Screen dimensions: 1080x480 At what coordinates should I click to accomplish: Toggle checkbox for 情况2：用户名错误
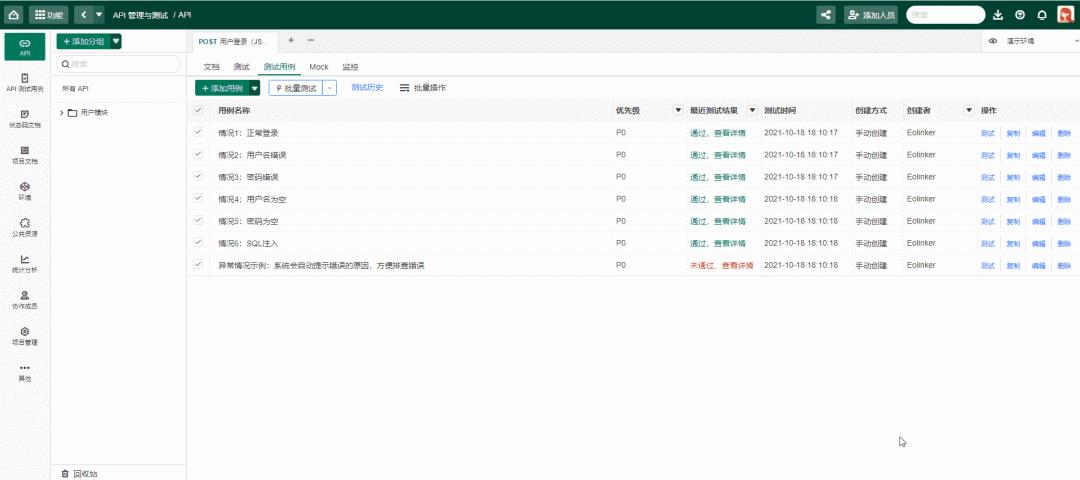click(x=198, y=154)
